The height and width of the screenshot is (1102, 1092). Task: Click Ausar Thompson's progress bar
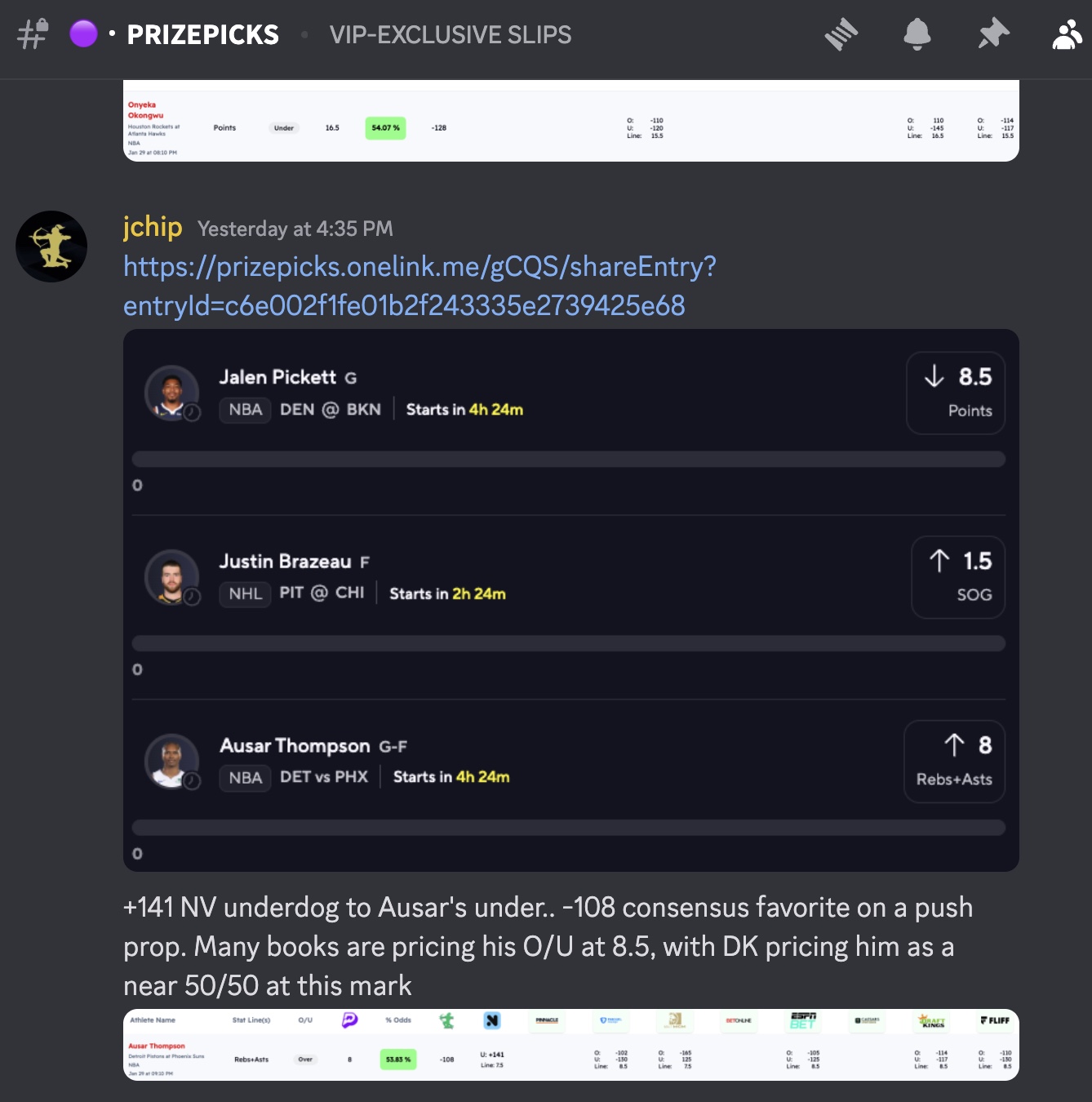click(568, 828)
